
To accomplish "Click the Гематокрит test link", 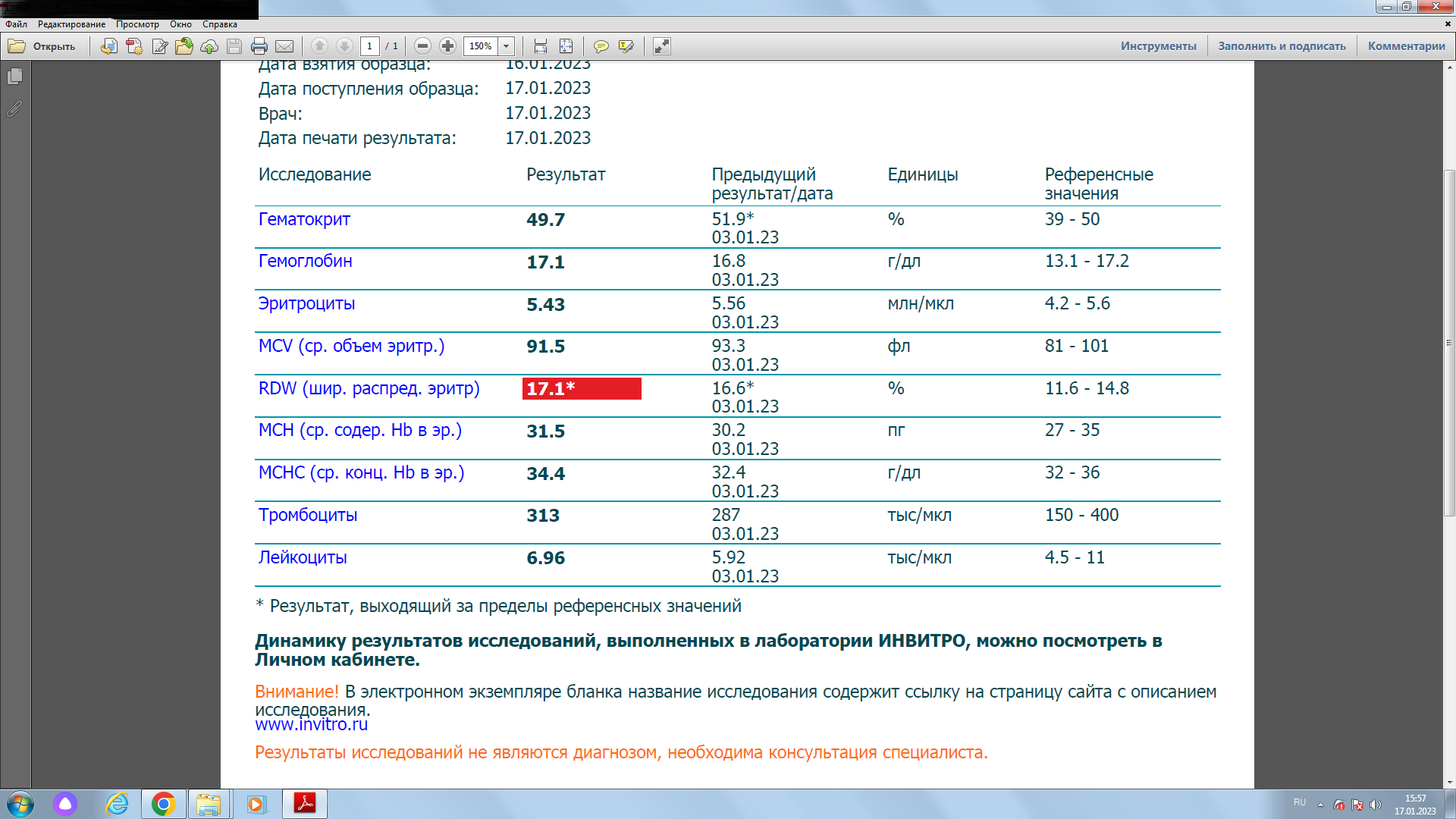I will pyautogui.click(x=304, y=220).
